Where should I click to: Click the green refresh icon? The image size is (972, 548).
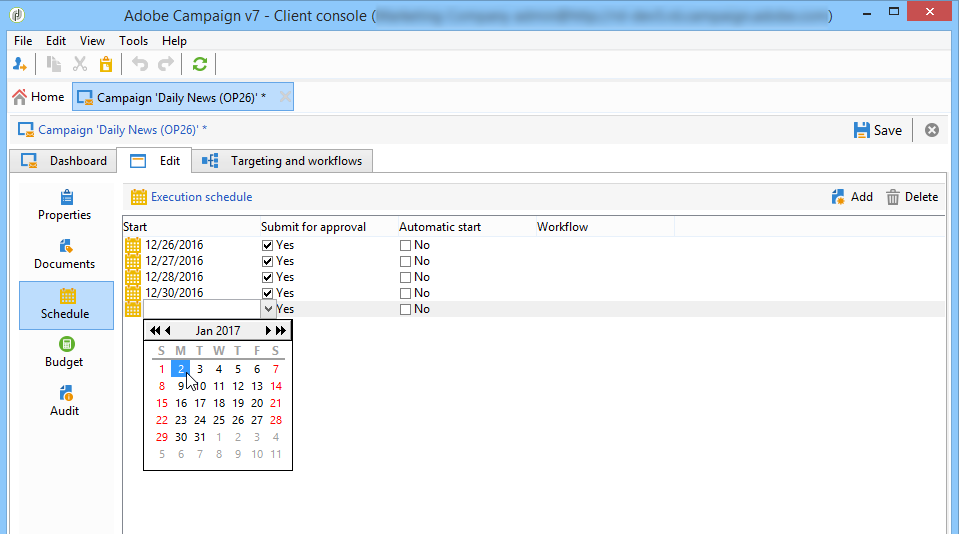[x=200, y=64]
